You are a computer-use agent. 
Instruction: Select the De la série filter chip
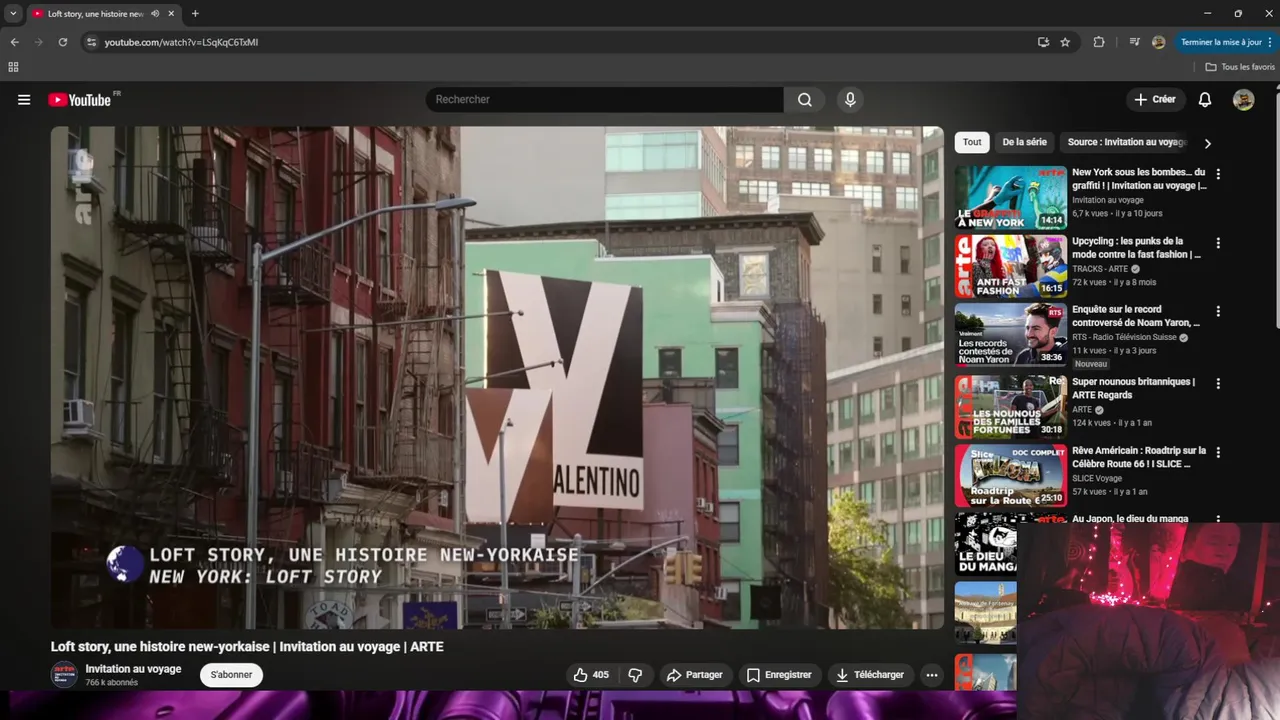pyautogui.click(x=1024, y=142)
